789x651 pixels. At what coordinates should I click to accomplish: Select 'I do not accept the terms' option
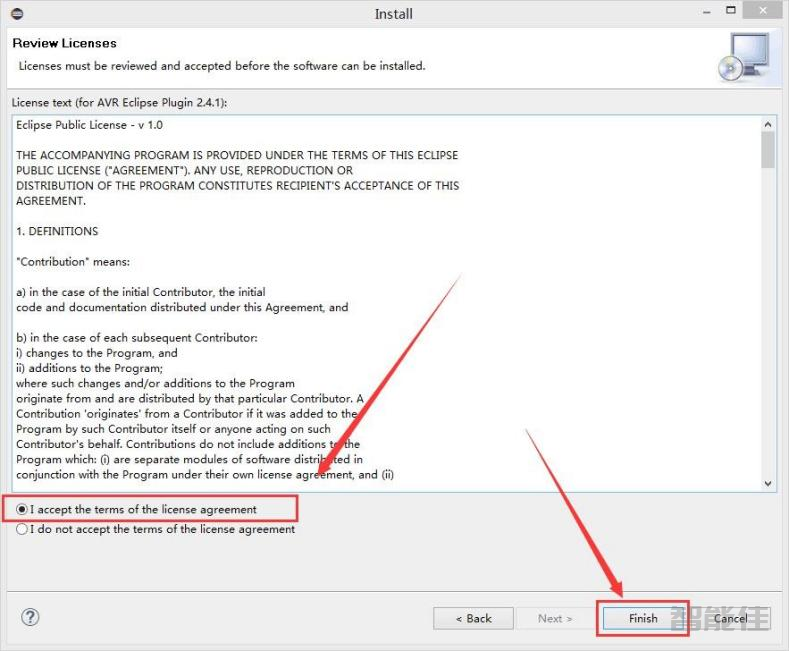[22, 530]
